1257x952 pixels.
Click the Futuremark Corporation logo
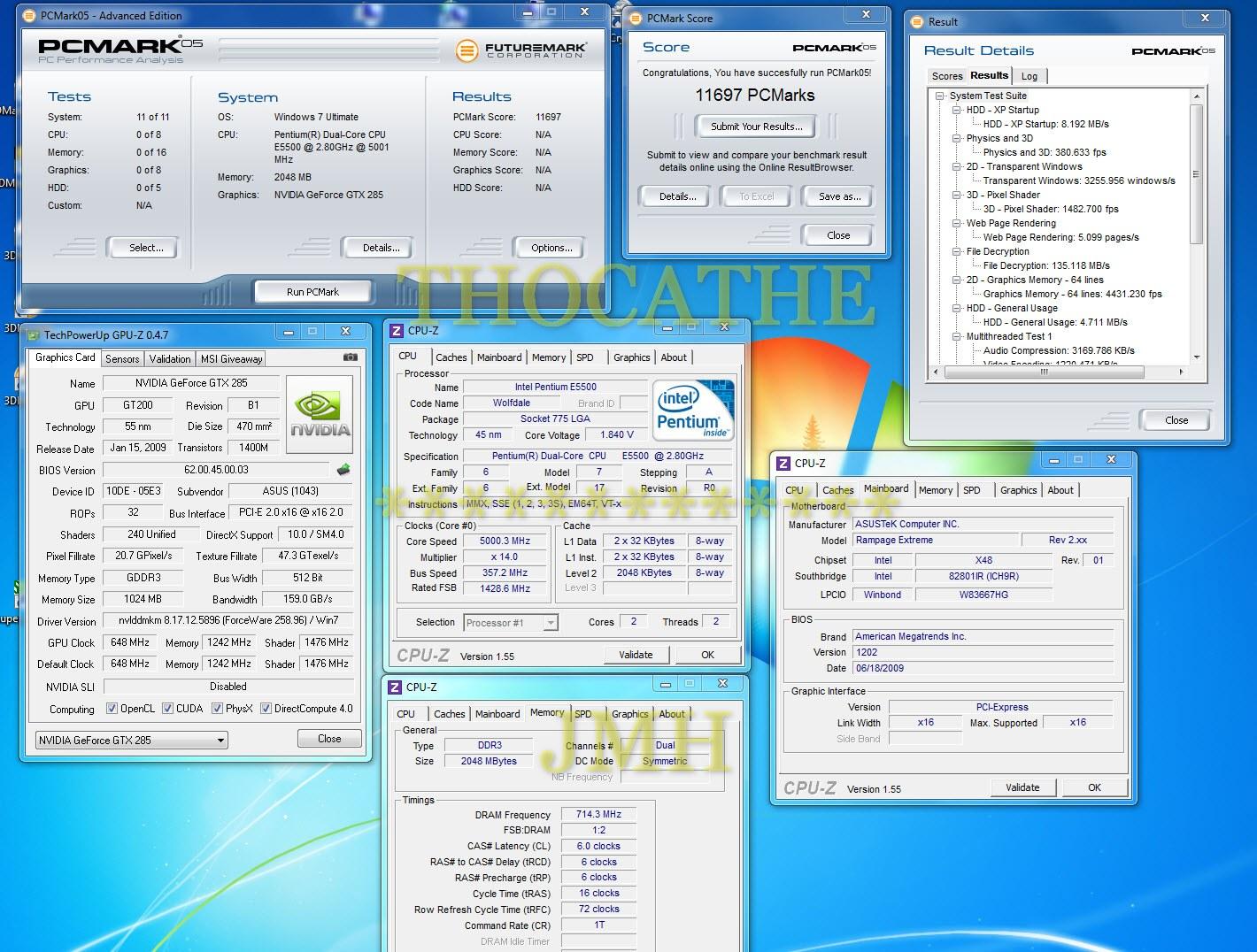tap(521, 50)
